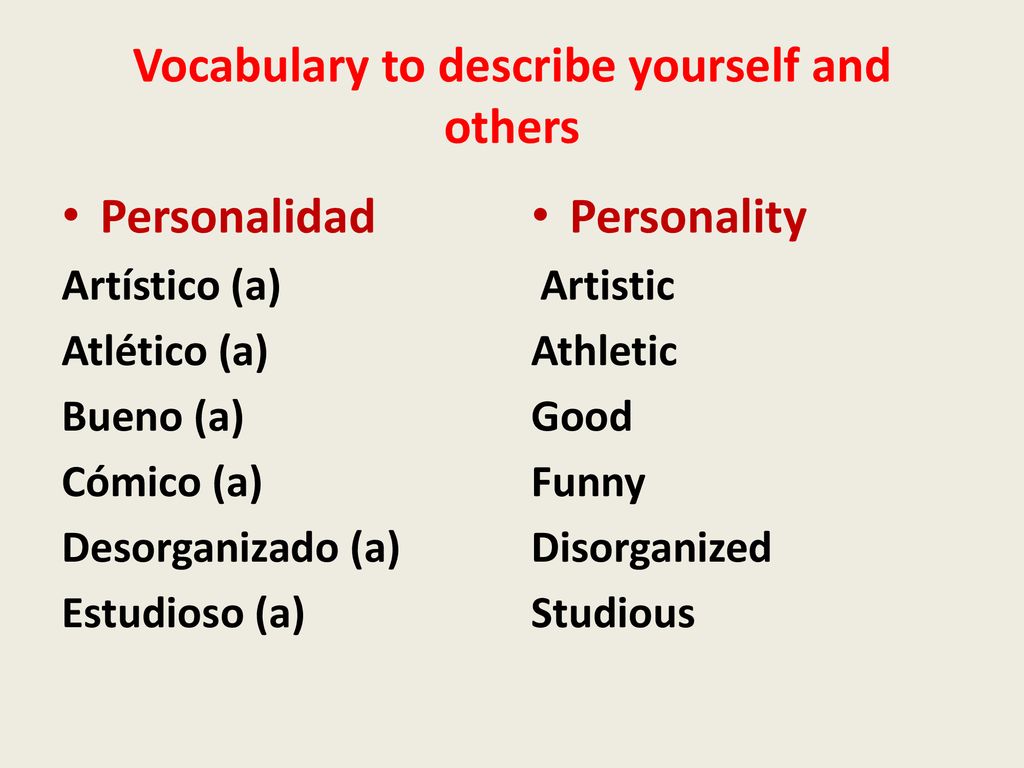Click the English word 'Disorganized'

click(x=651, y=549)
